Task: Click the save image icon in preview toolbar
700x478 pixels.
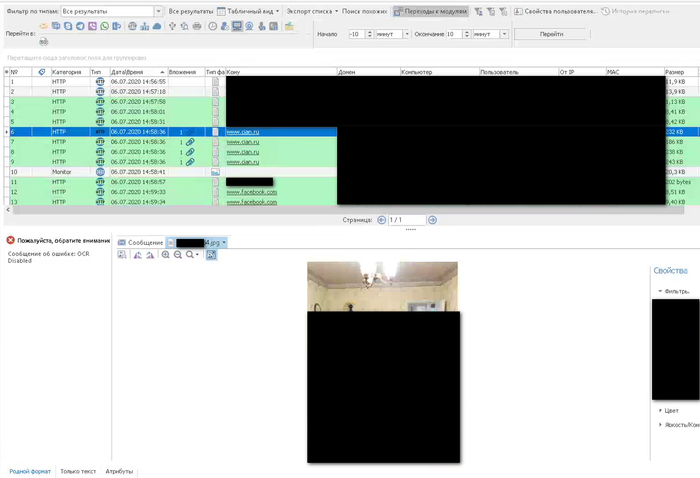Action: 121,254
